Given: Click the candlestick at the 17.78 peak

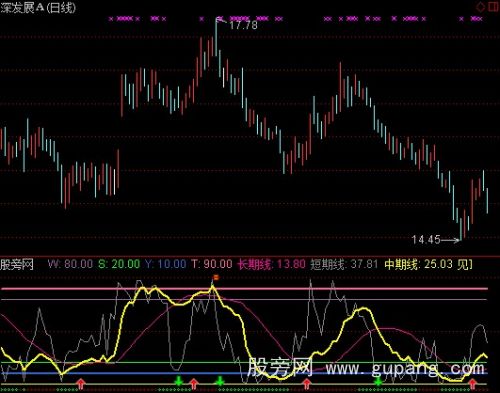Looking at the screenshot, I should point(216,36).
